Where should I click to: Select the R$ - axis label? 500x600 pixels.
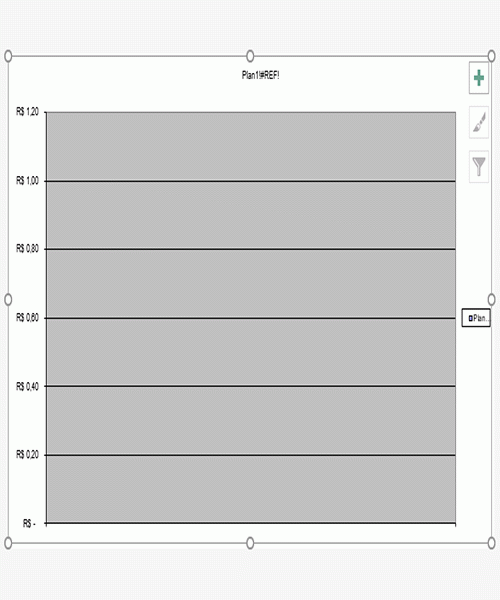[29, 523]
